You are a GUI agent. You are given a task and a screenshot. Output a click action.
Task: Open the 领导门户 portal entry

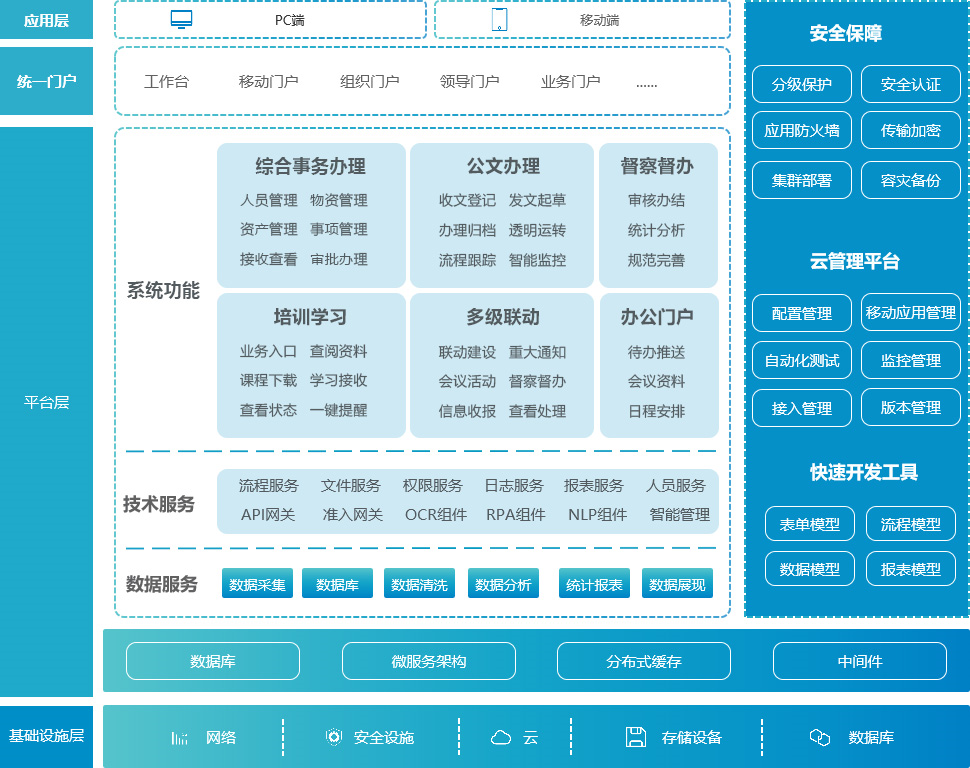(x=469, y=82)
